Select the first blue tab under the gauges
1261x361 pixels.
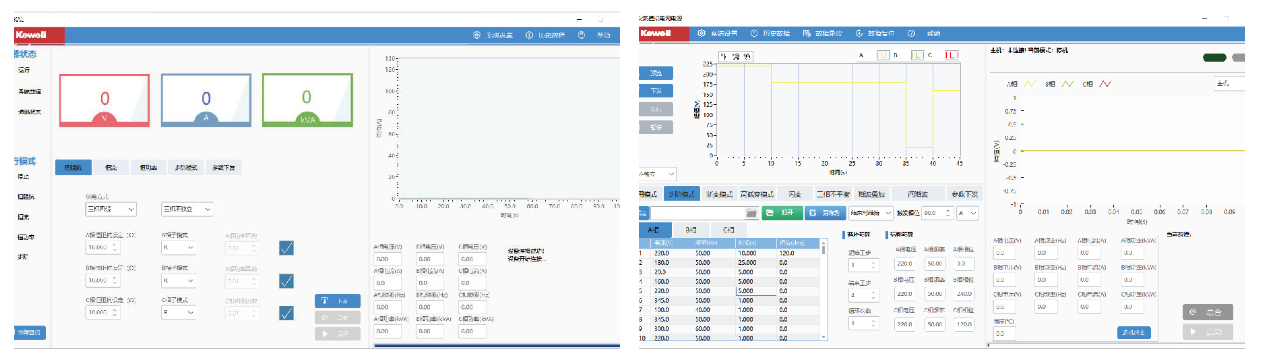click(73, 168)
